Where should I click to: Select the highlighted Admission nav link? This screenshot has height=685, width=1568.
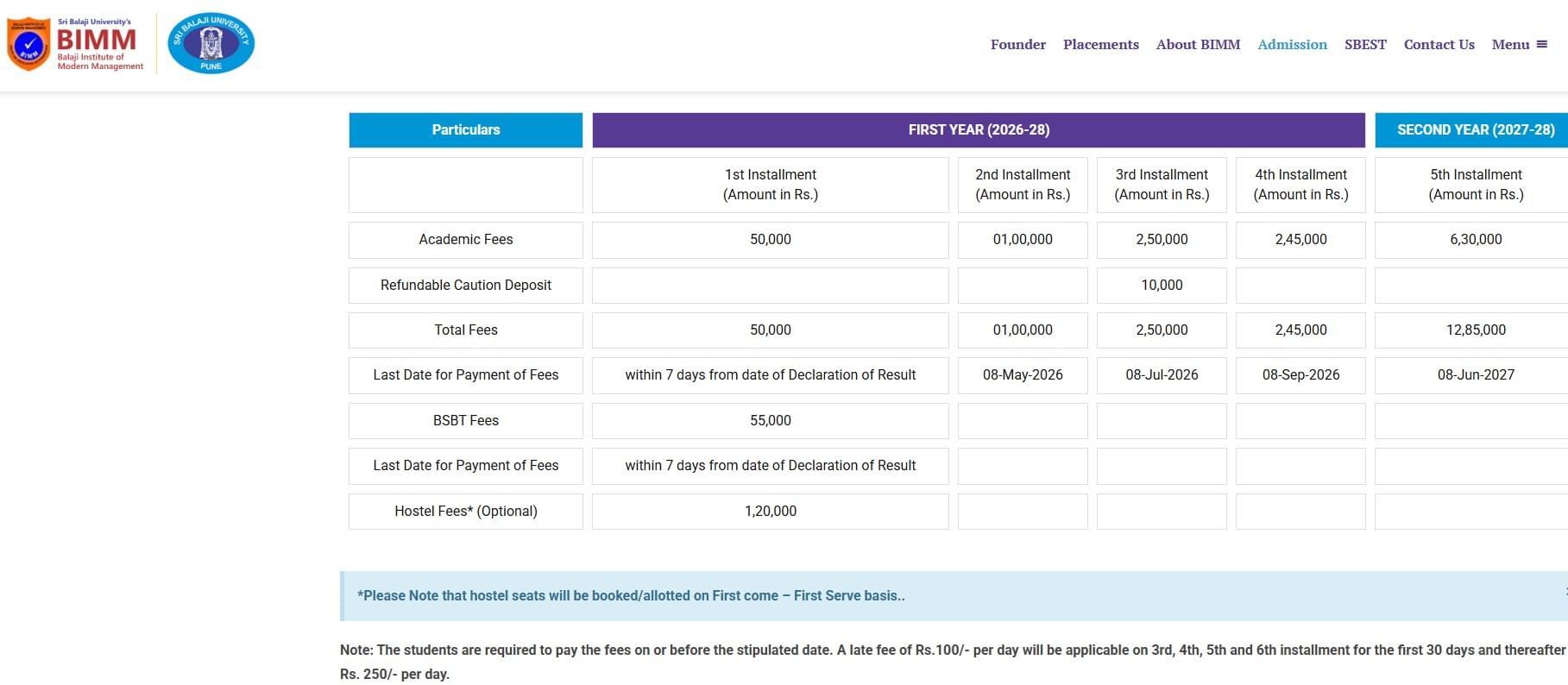1292,44
